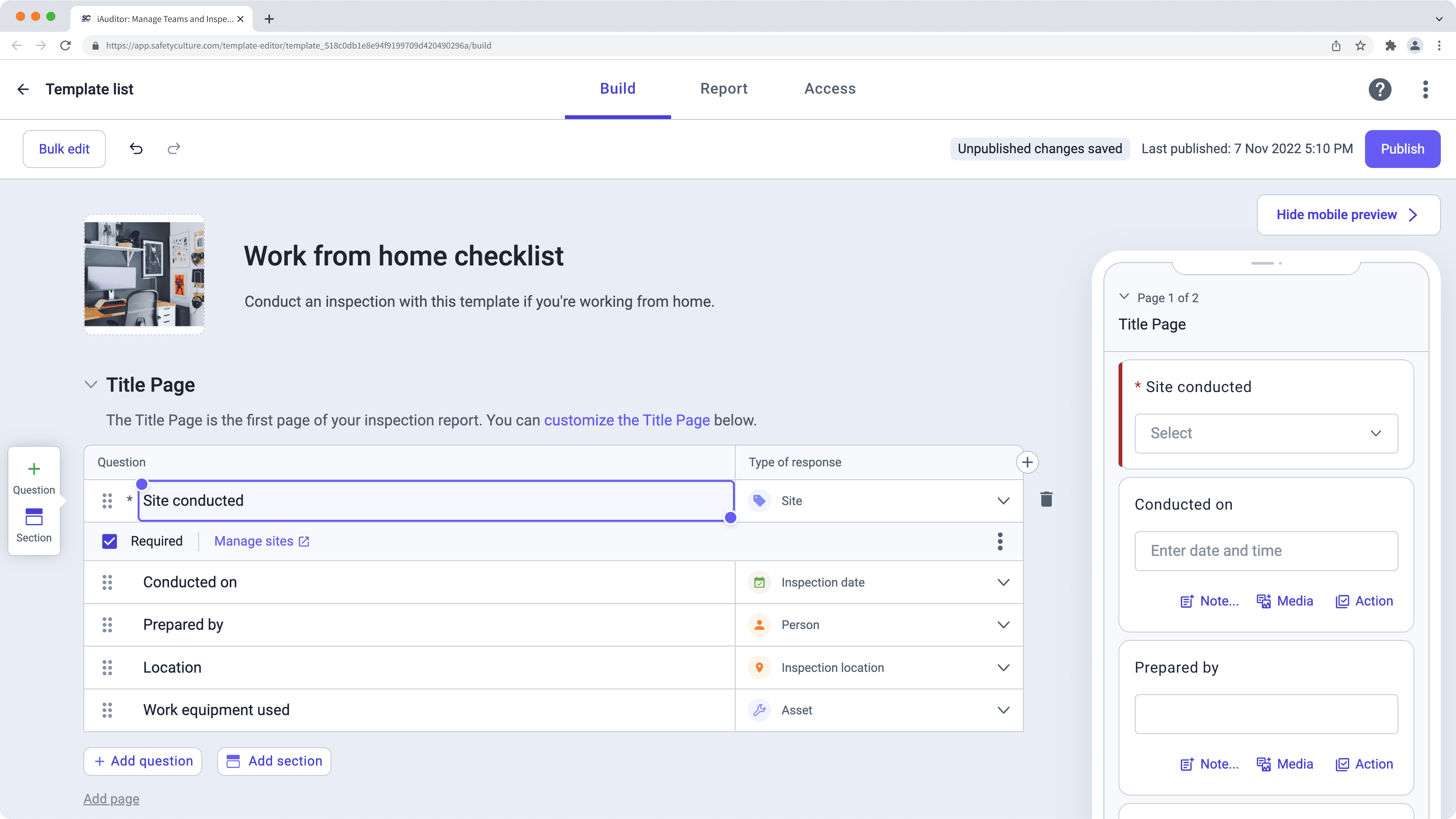Uncheck the Required checkbox
The height and width of the screenshot is (819, 1456).
click(x=110, y=541)
